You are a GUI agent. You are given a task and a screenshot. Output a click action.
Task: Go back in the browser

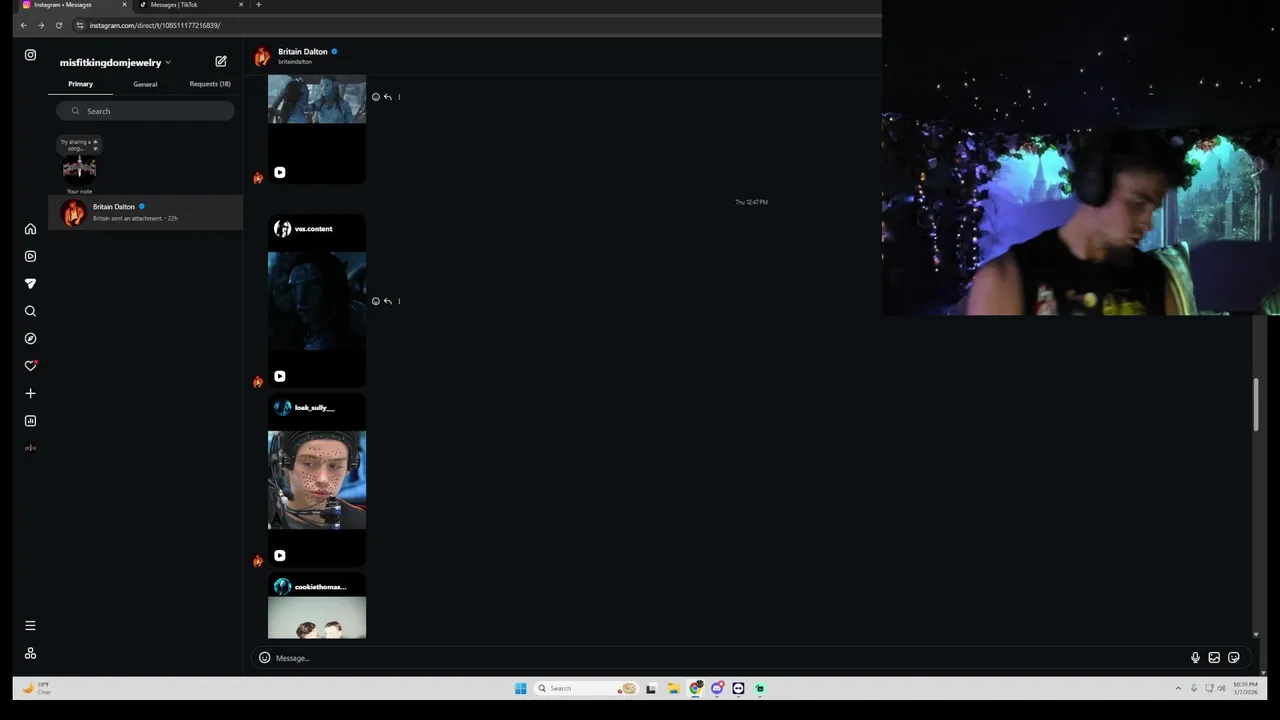tap(24, 25)
